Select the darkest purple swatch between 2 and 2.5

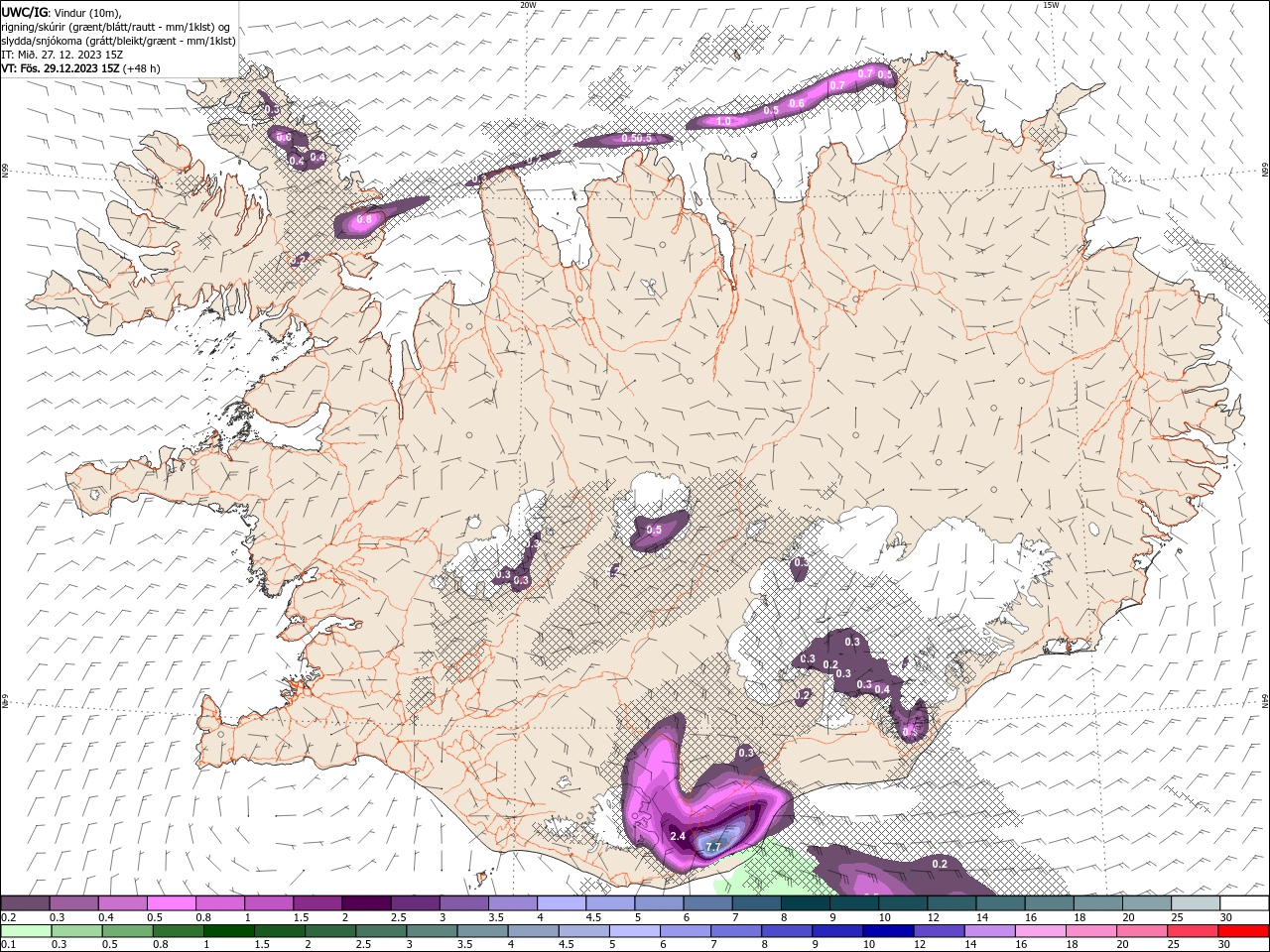366,903
